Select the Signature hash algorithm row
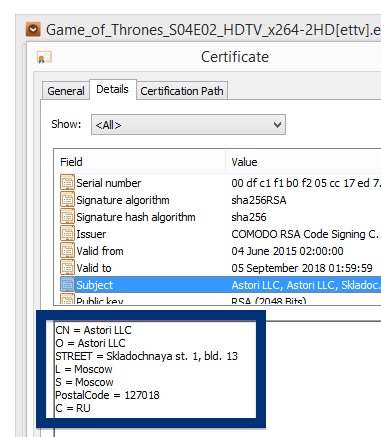 [x=218, y=217]
